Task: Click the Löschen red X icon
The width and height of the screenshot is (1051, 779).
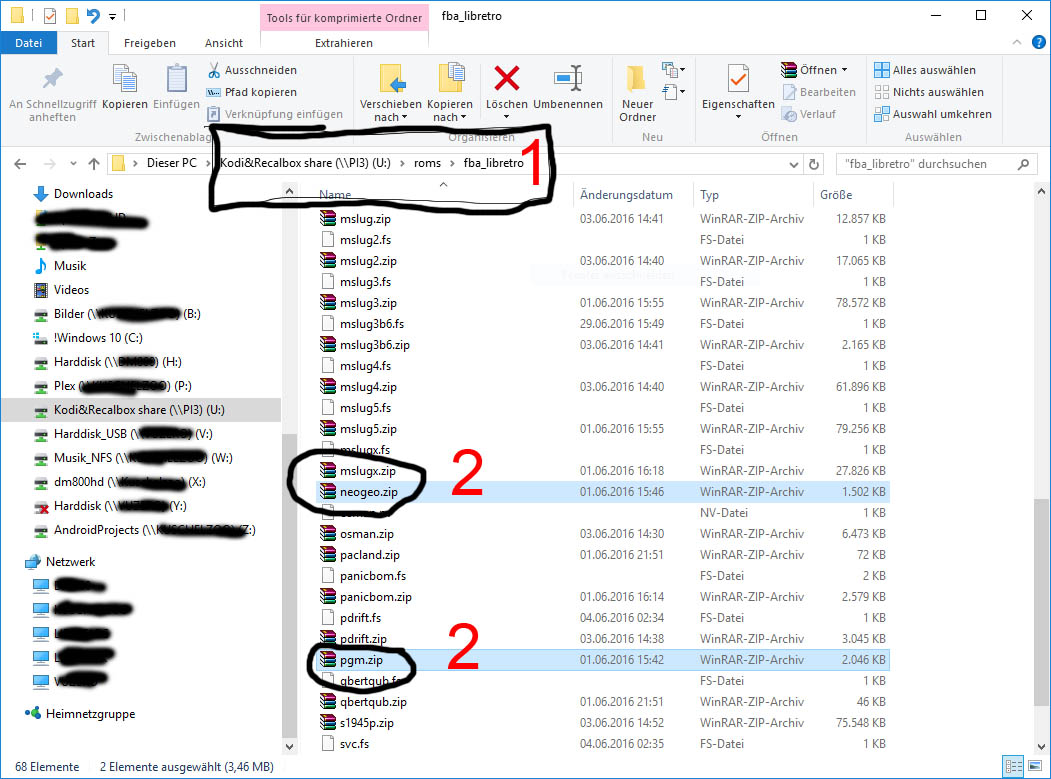Action: [x=506, y=79]
